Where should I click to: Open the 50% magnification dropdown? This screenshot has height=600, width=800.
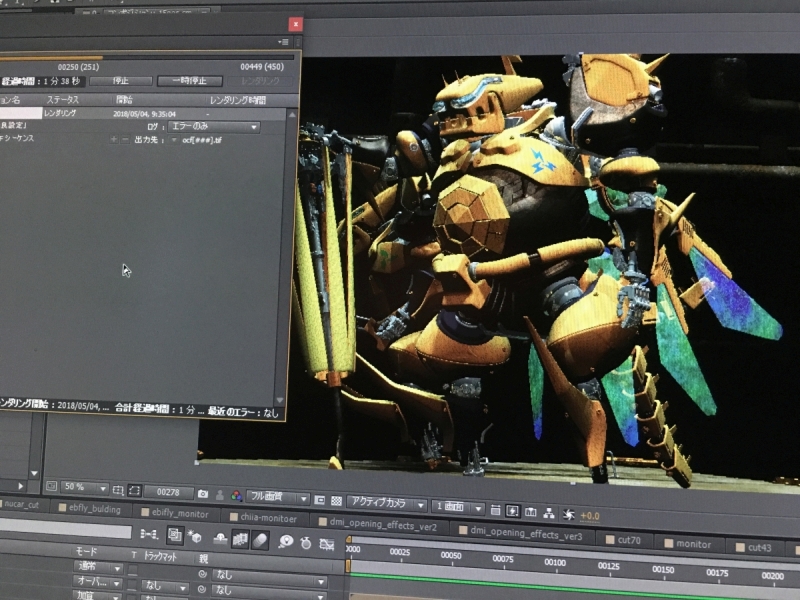point(84,489)
